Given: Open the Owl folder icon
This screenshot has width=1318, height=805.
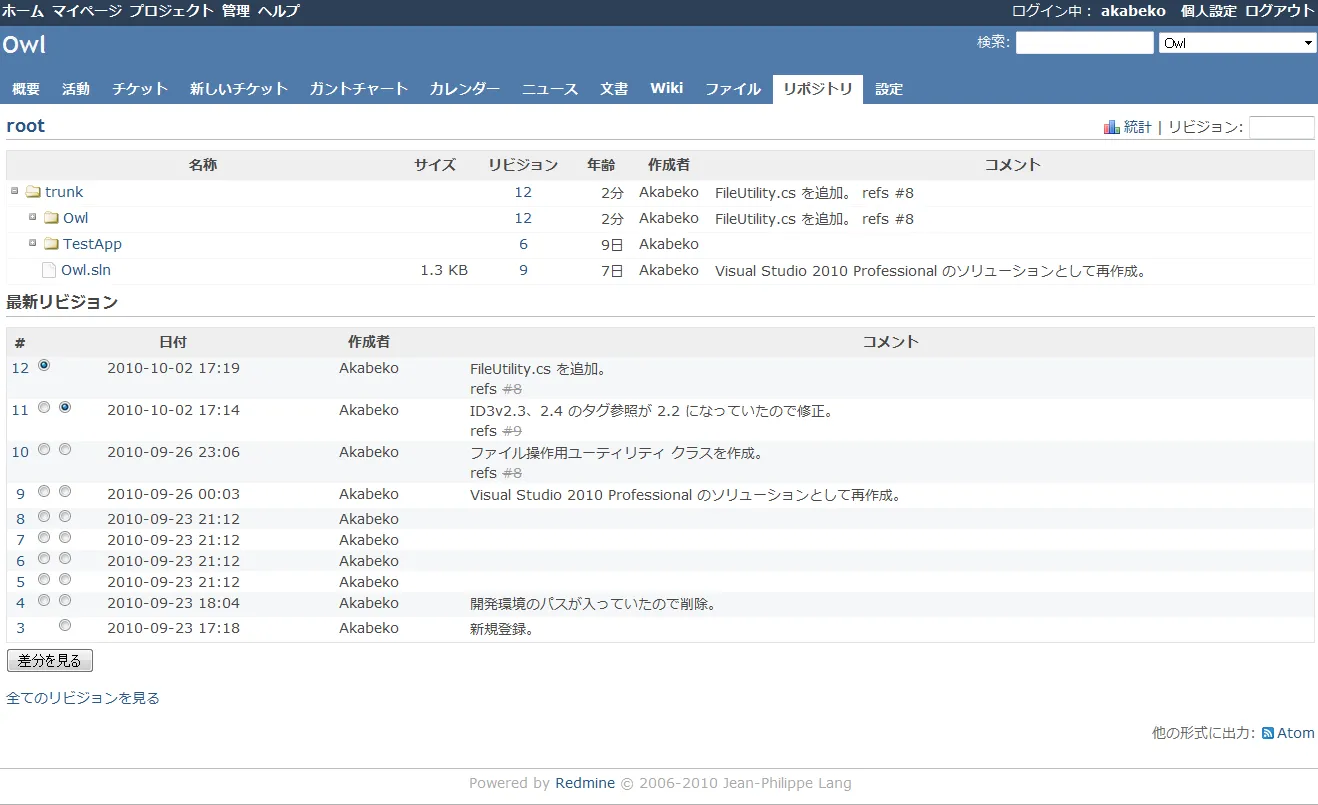Looking at the screenshot, I should 51,217.
